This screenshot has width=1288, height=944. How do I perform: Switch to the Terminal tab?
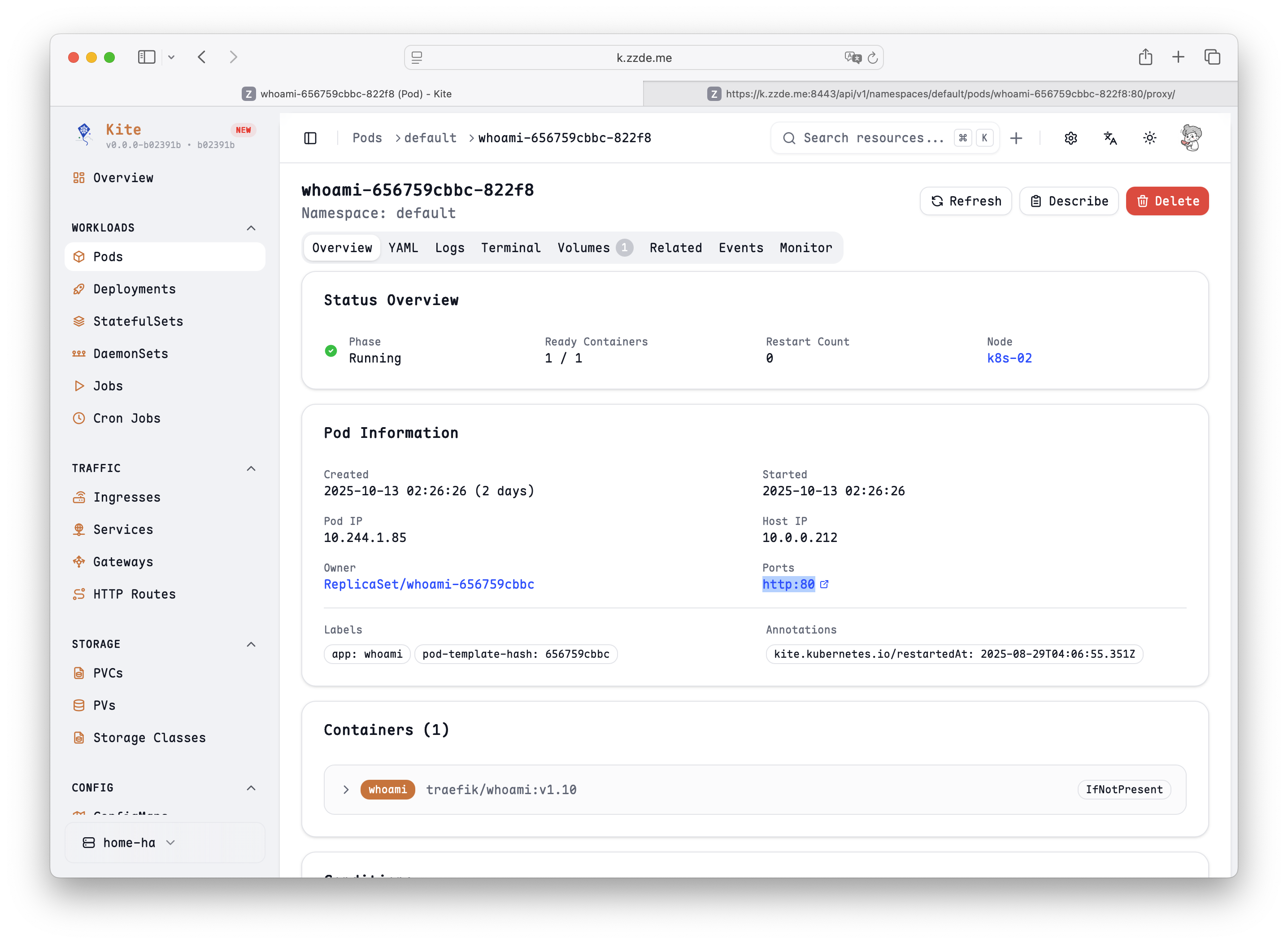click(510, 248)
